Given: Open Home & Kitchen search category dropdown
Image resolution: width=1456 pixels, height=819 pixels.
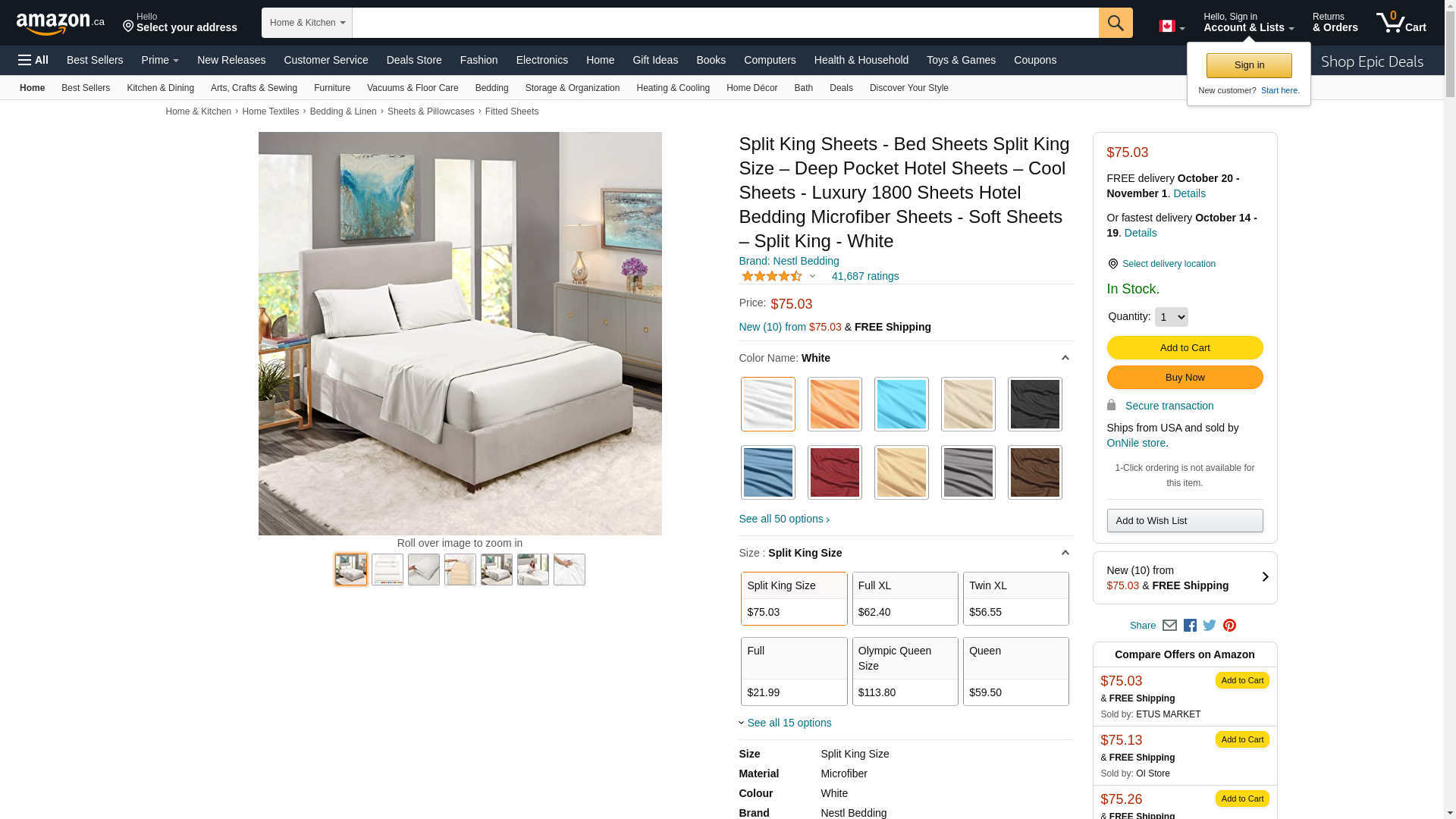Looking at the screenshot, I should [x=307, y=23].
